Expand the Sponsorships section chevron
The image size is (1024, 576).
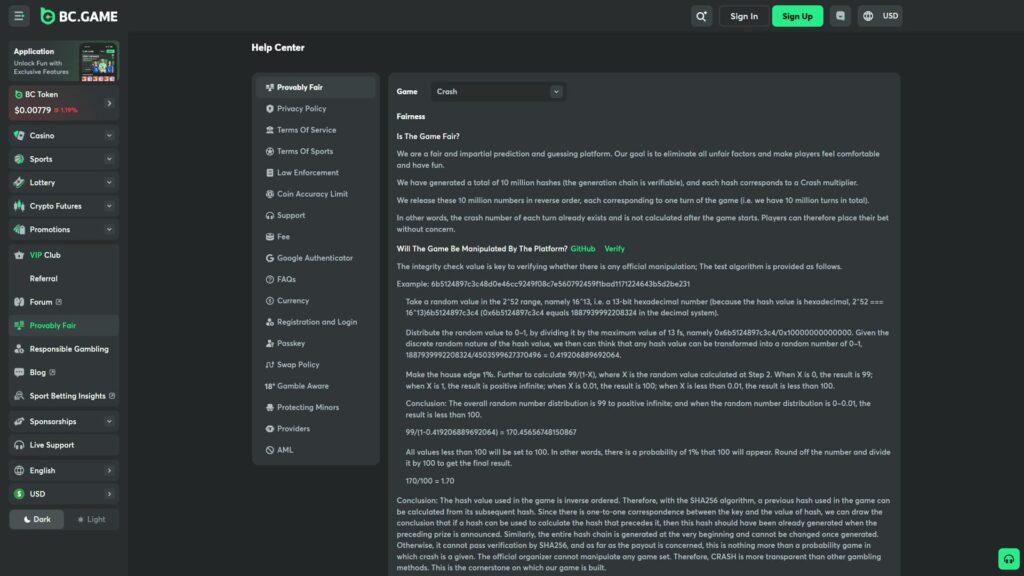pos(109,422)
